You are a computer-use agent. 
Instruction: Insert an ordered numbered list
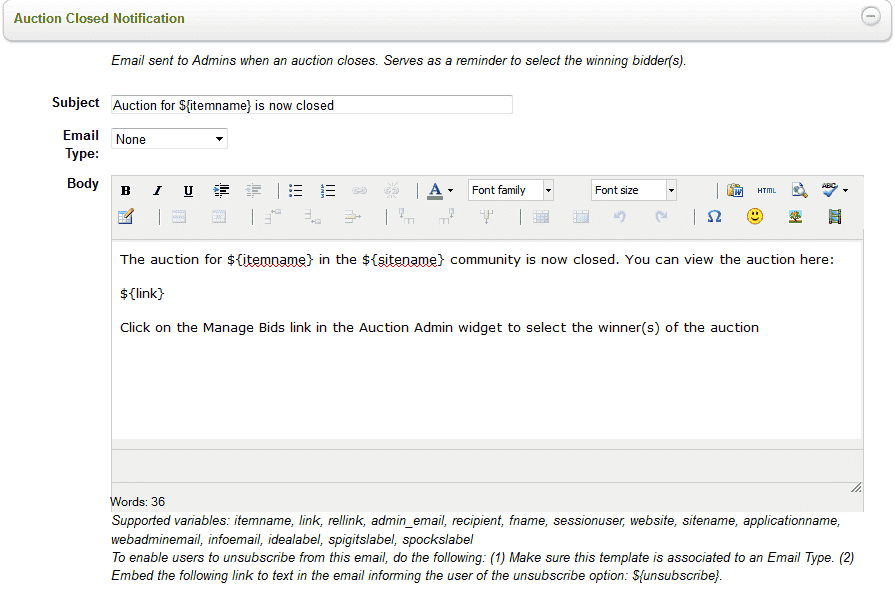pos(328,191)
